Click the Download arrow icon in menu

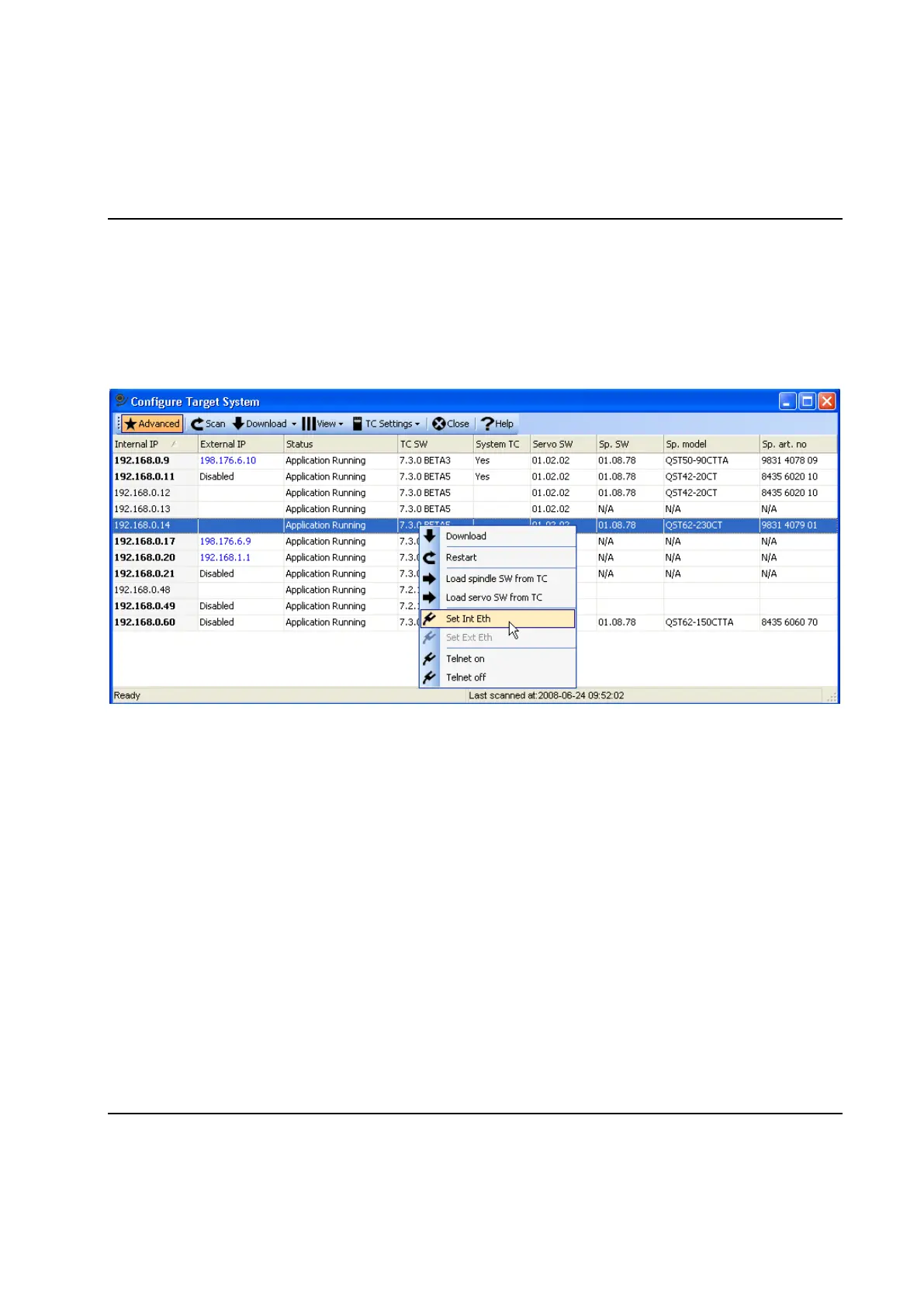pos(429,536)
